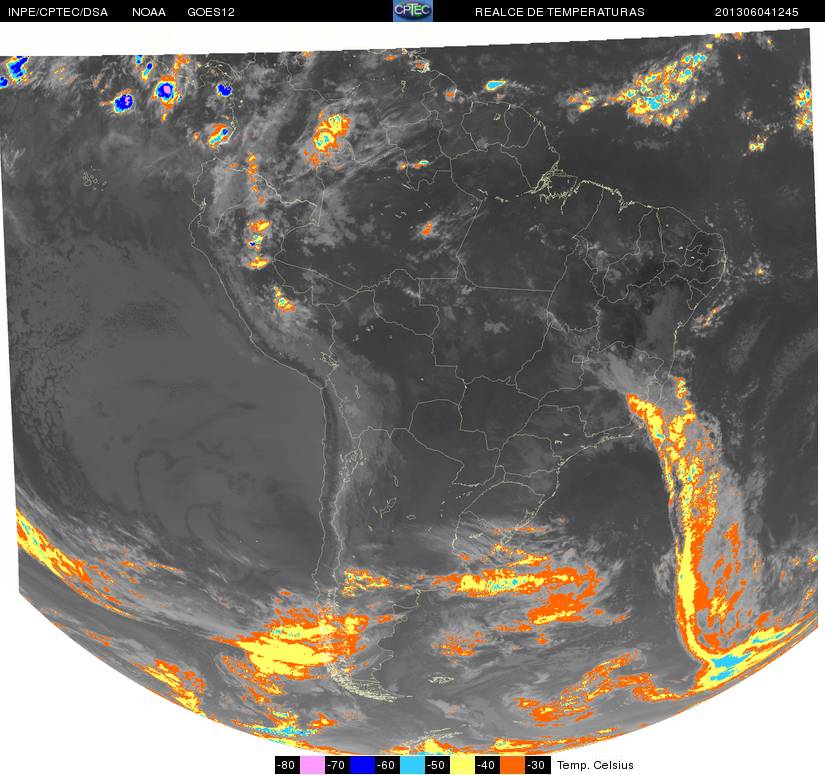825x775 pixels.
Task: Click the -70 legend label
Action: tap(337, 765)
